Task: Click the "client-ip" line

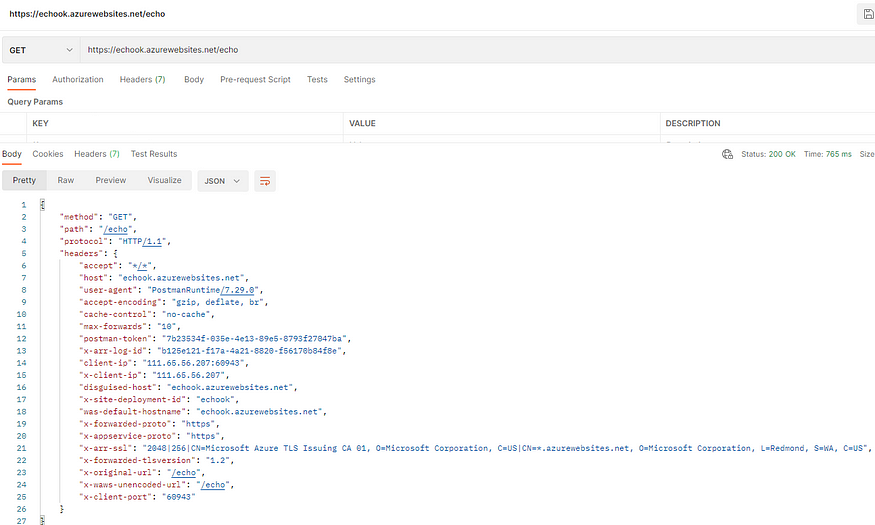Action: 164,363
